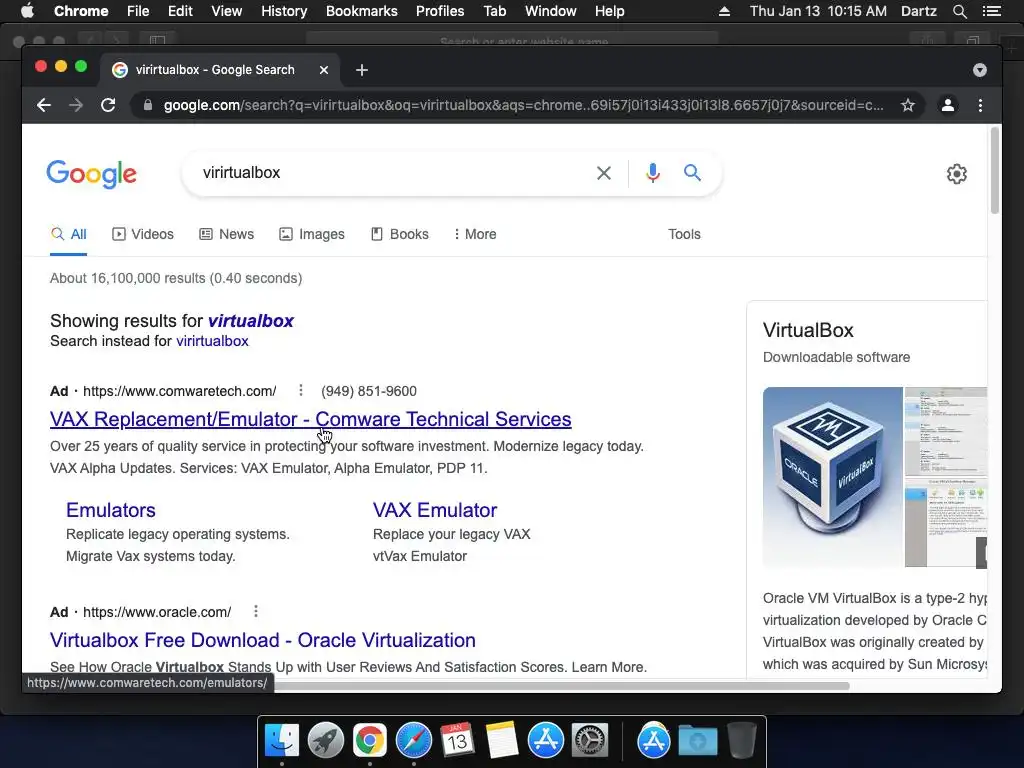The width and height of the screenshot is (1024, 768).
Task: Go back with the browser back arrow
Action: (x=44, y=105)
